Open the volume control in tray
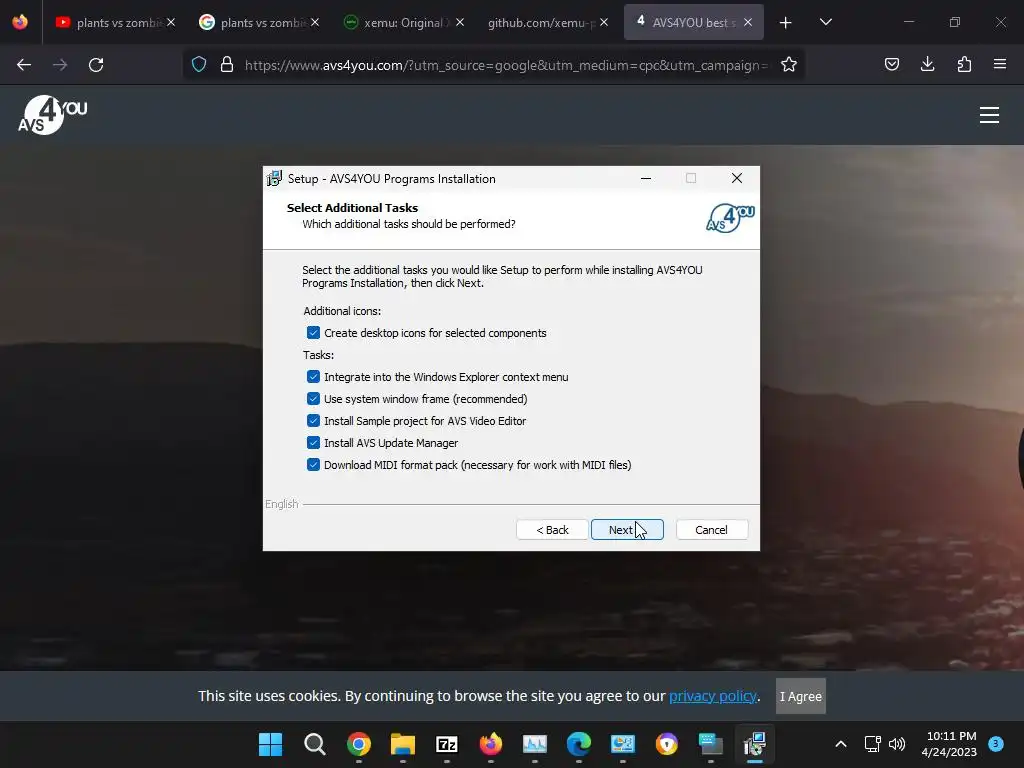 pyautogui.click(x=897, y=744)
